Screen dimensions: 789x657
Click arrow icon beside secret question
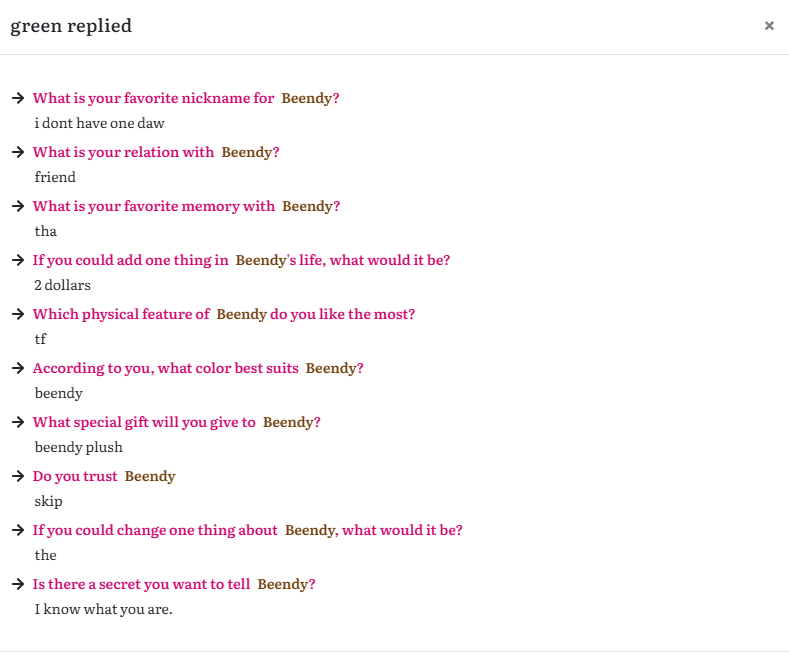(18, 584)
